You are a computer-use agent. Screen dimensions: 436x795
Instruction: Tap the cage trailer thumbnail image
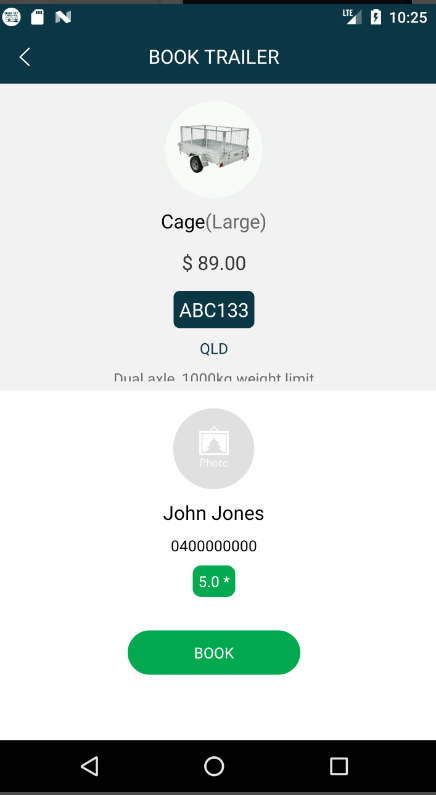pyautogui.click(x=213, y=149)
